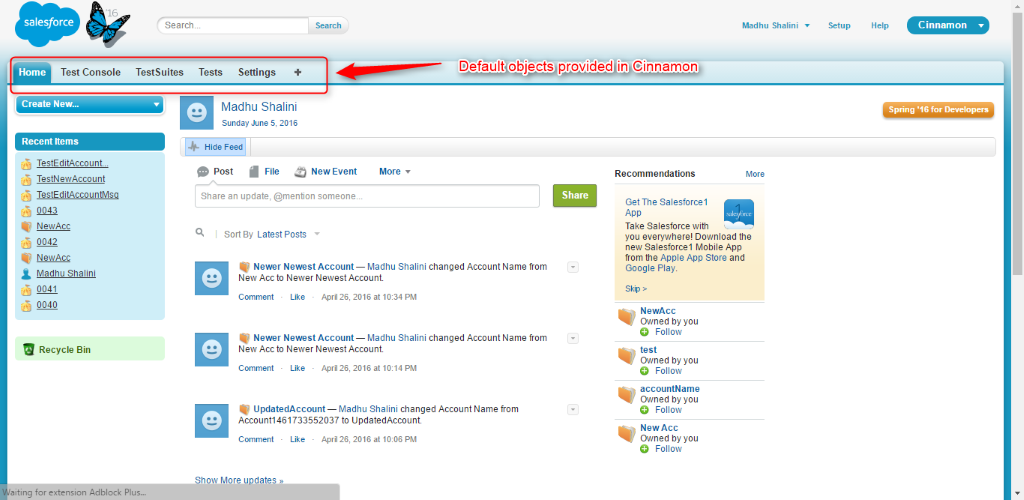Click account icon before Newer Newest Account 10:34 post
1024x500 pixels.
(x=244, y=266)
